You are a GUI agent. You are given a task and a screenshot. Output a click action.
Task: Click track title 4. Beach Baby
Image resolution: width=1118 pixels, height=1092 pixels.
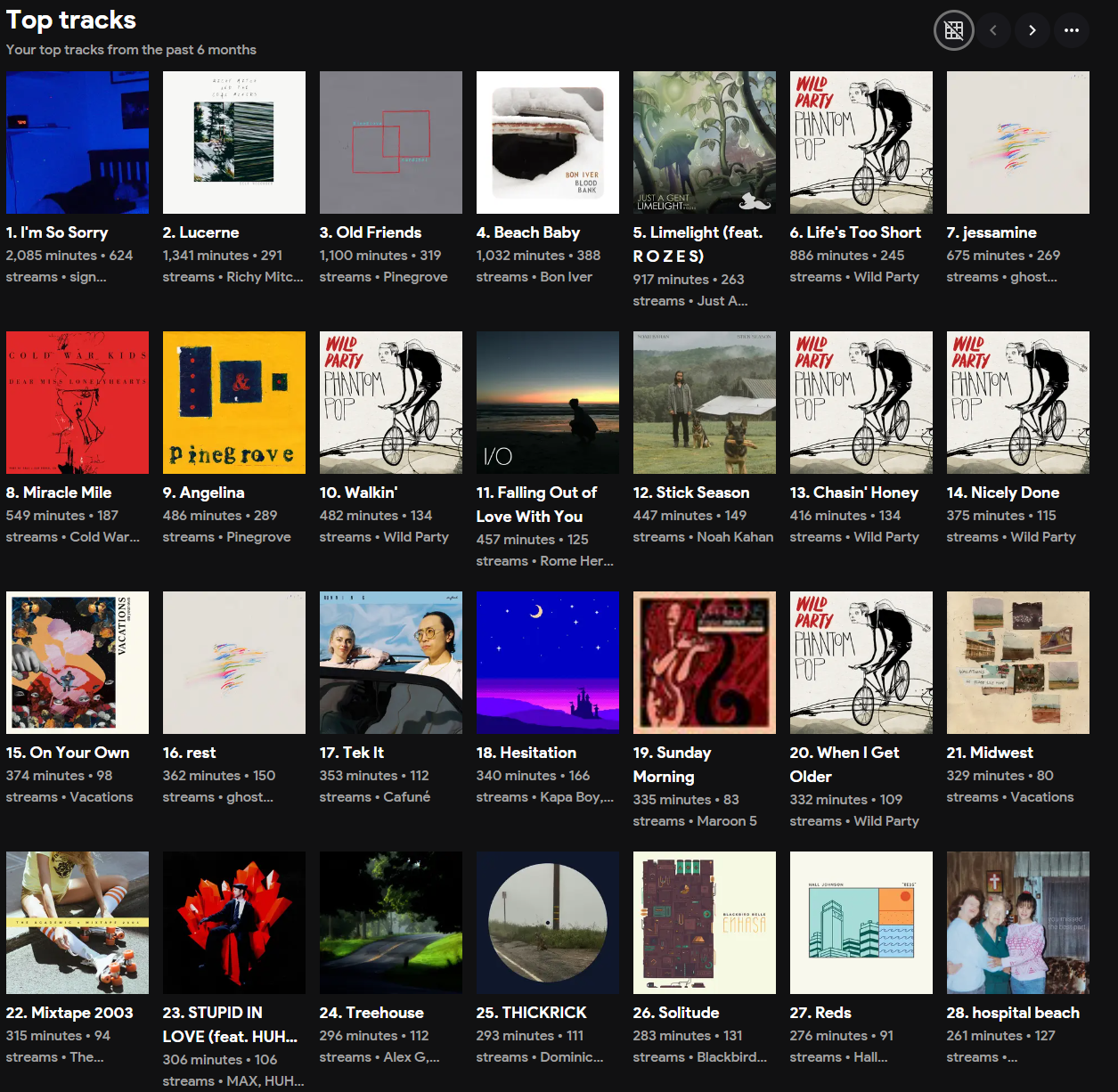528,232
